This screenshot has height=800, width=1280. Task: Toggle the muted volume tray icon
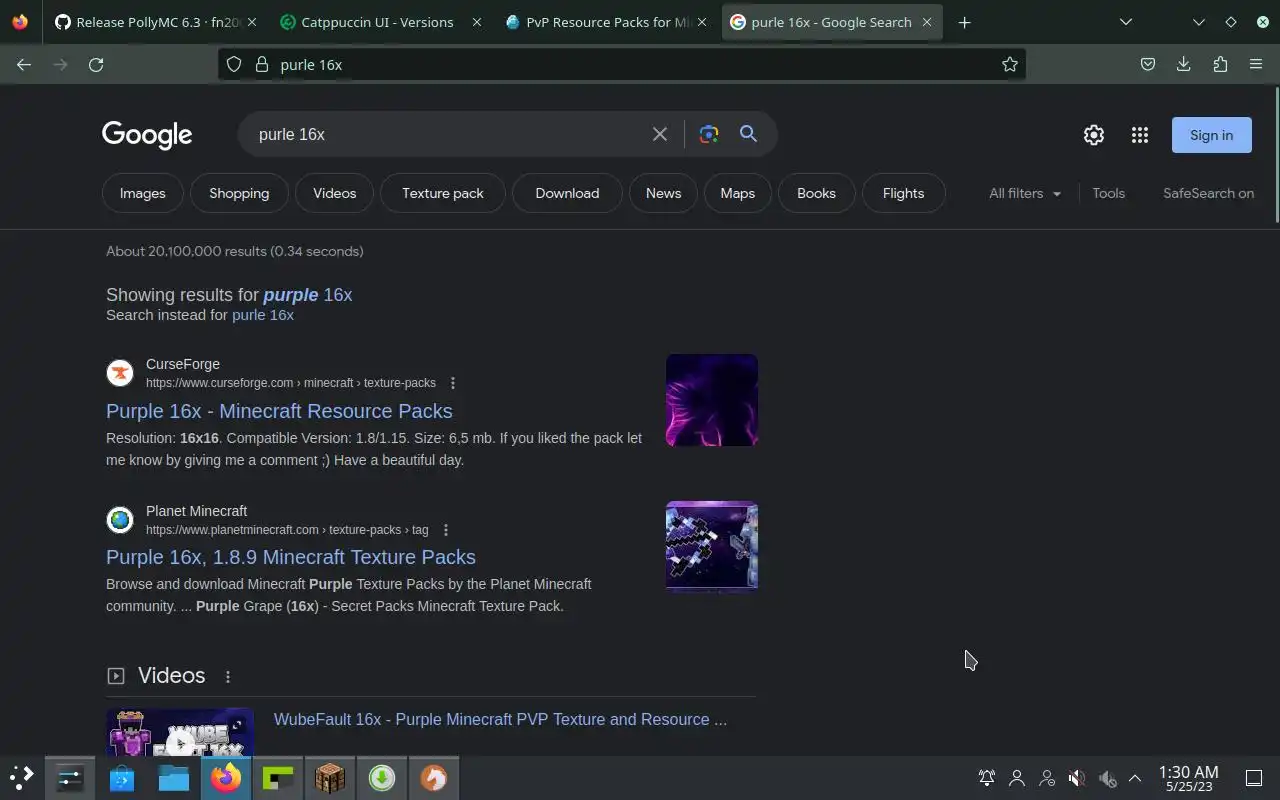point(1076,778)
